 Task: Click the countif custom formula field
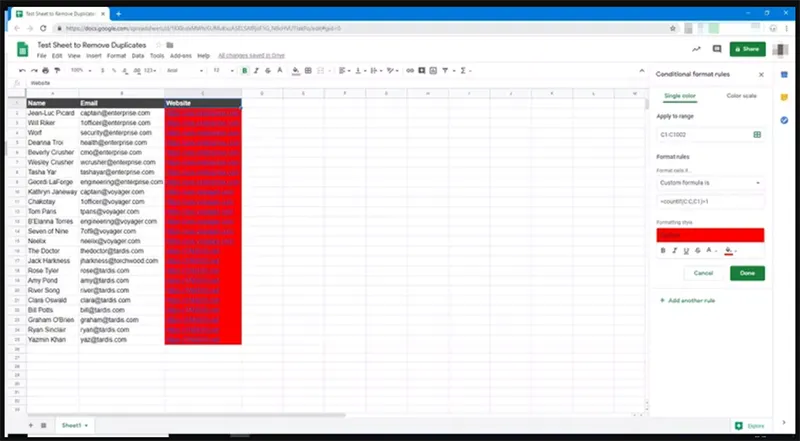tap(710, 202)
